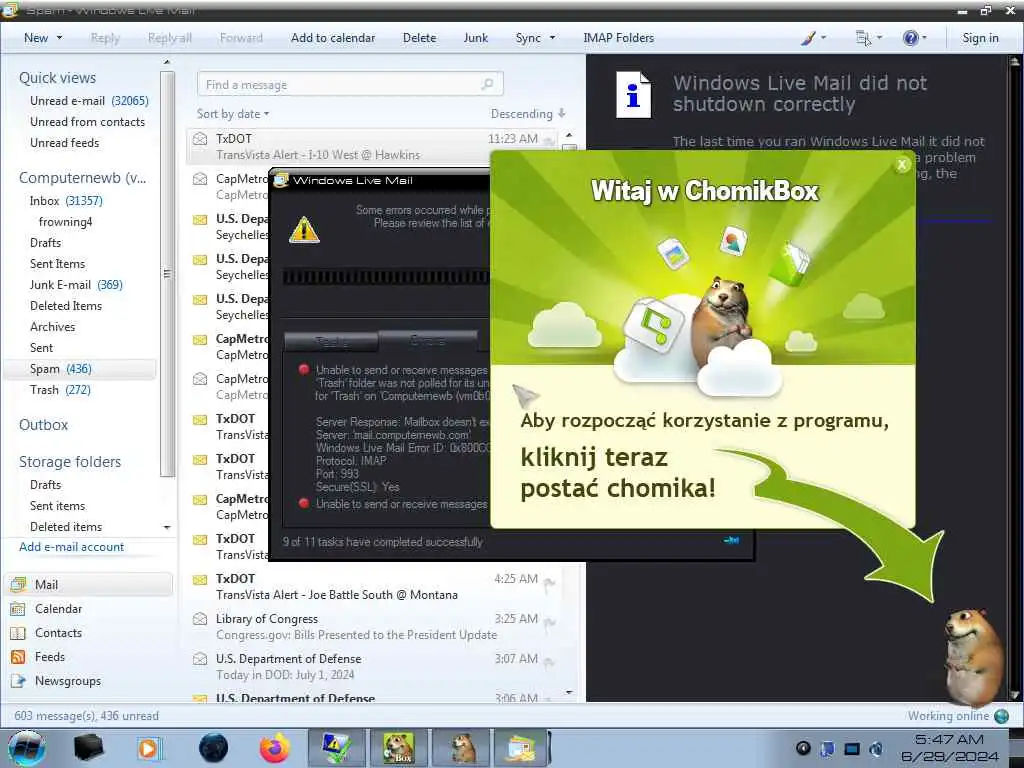Expand the Help icon dropdown arrow

pyautogui.click(x=924, y=38)
